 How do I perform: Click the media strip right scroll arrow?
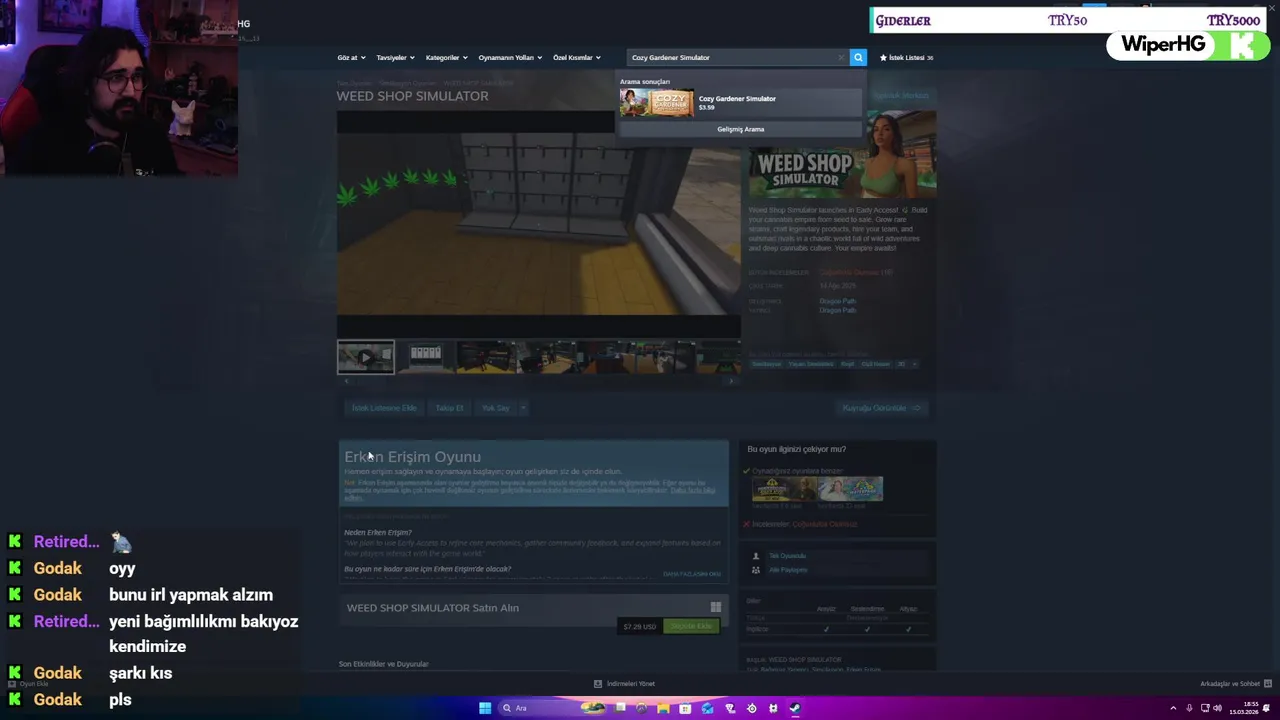click(x=731, y=381)
